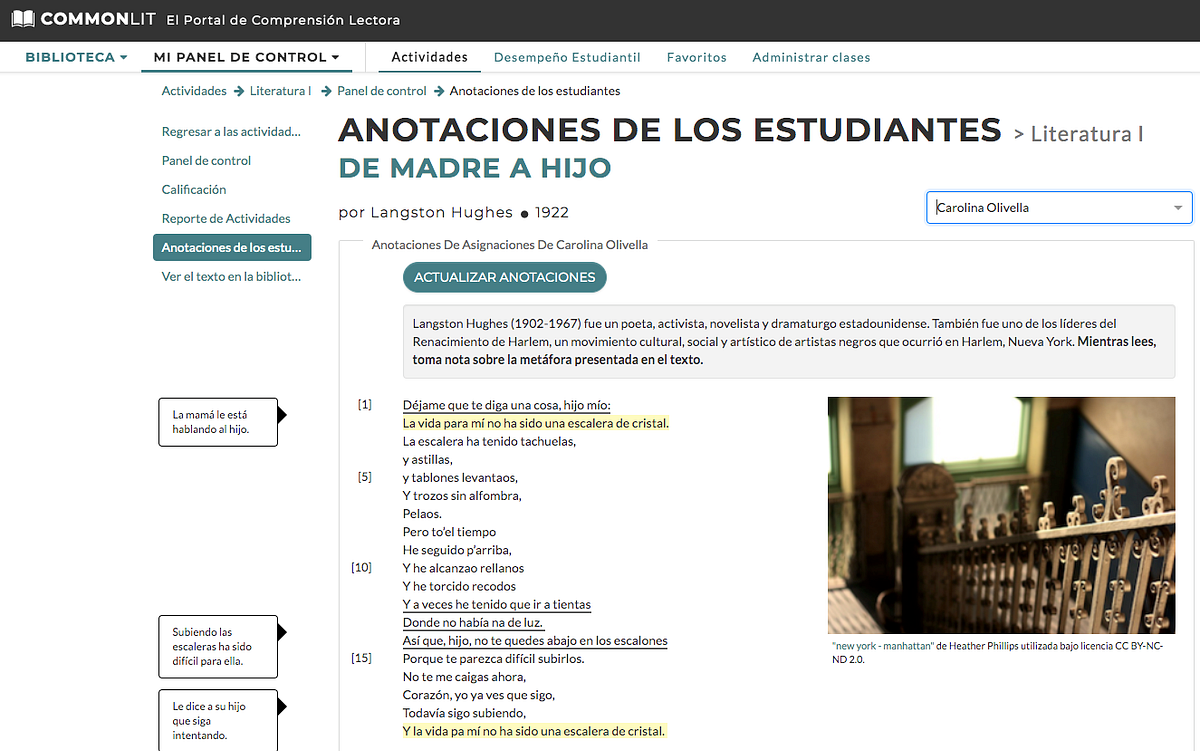The width and height of the screenshot is (1200, 751).
Task: Open the Favoritos tab
Action: click(x=696, y=57)
